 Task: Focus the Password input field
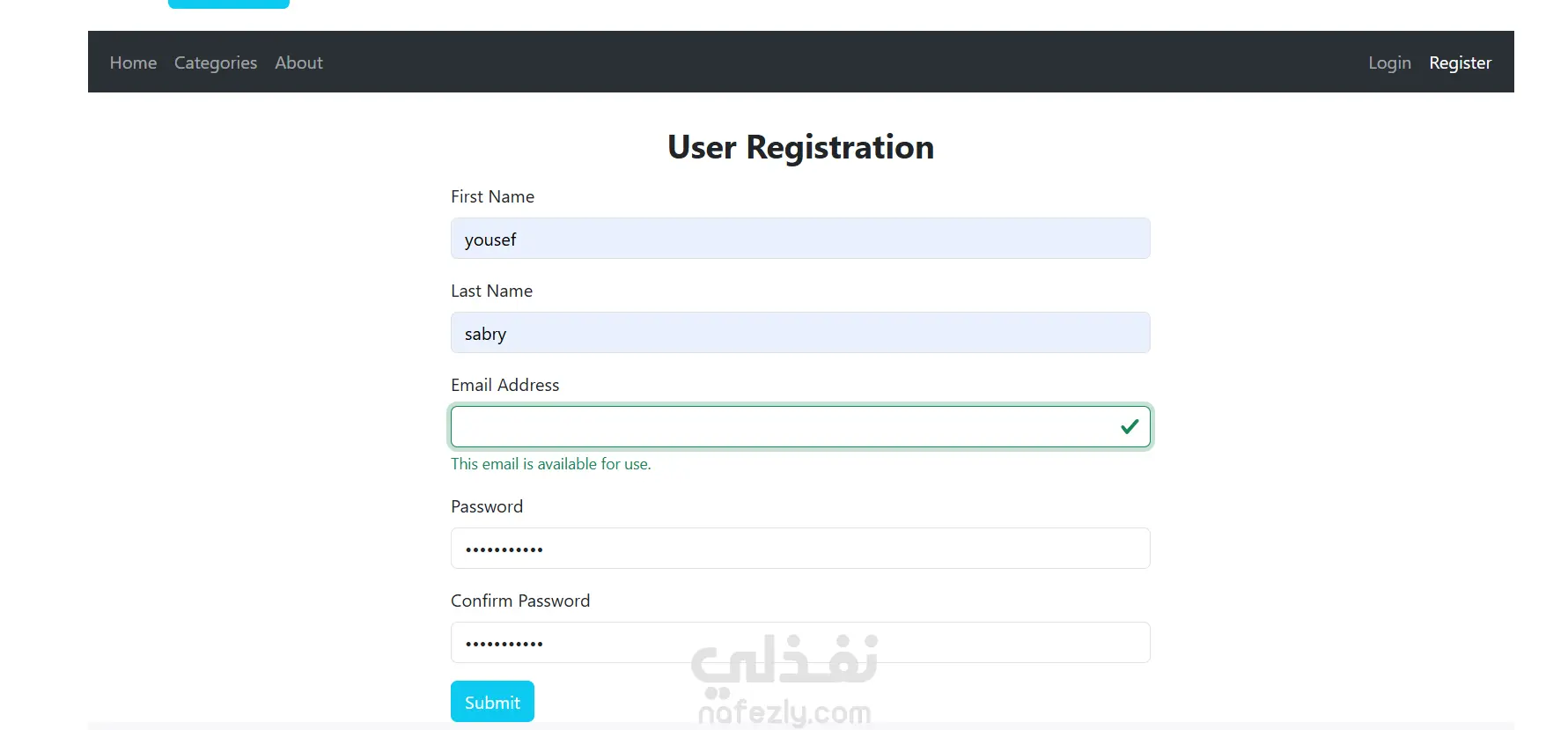point(799,549)
